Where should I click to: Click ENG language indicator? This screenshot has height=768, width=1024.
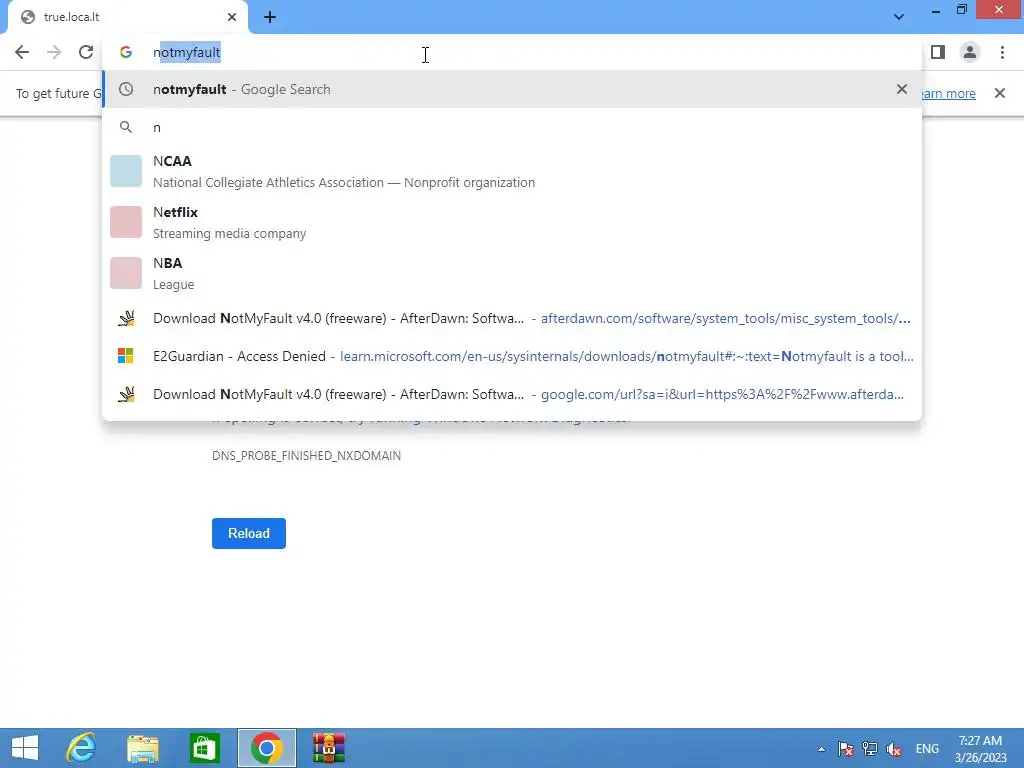click(x=927, y=749)
